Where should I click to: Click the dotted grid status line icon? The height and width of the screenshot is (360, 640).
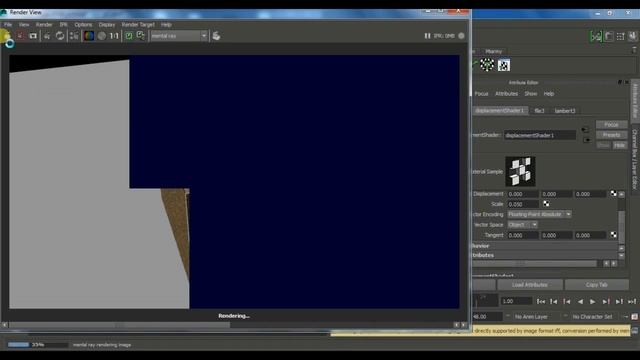point(620,36)
